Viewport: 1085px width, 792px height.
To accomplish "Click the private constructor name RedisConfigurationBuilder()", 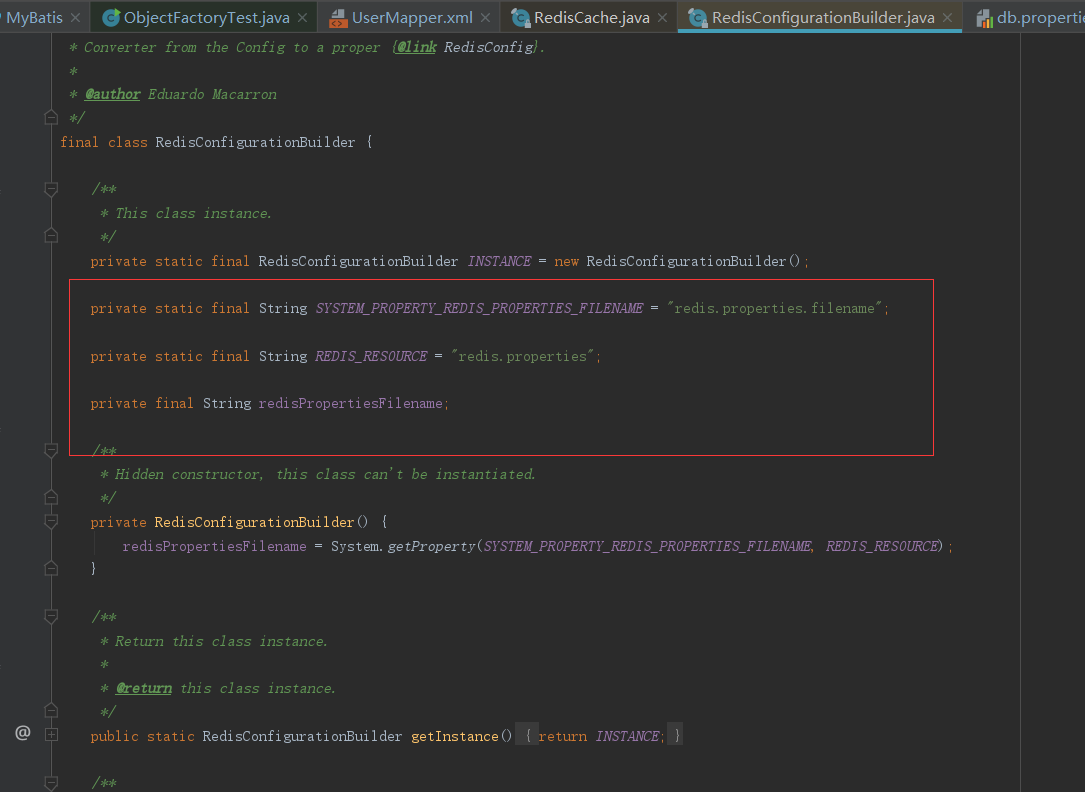I will coord(261,522).
